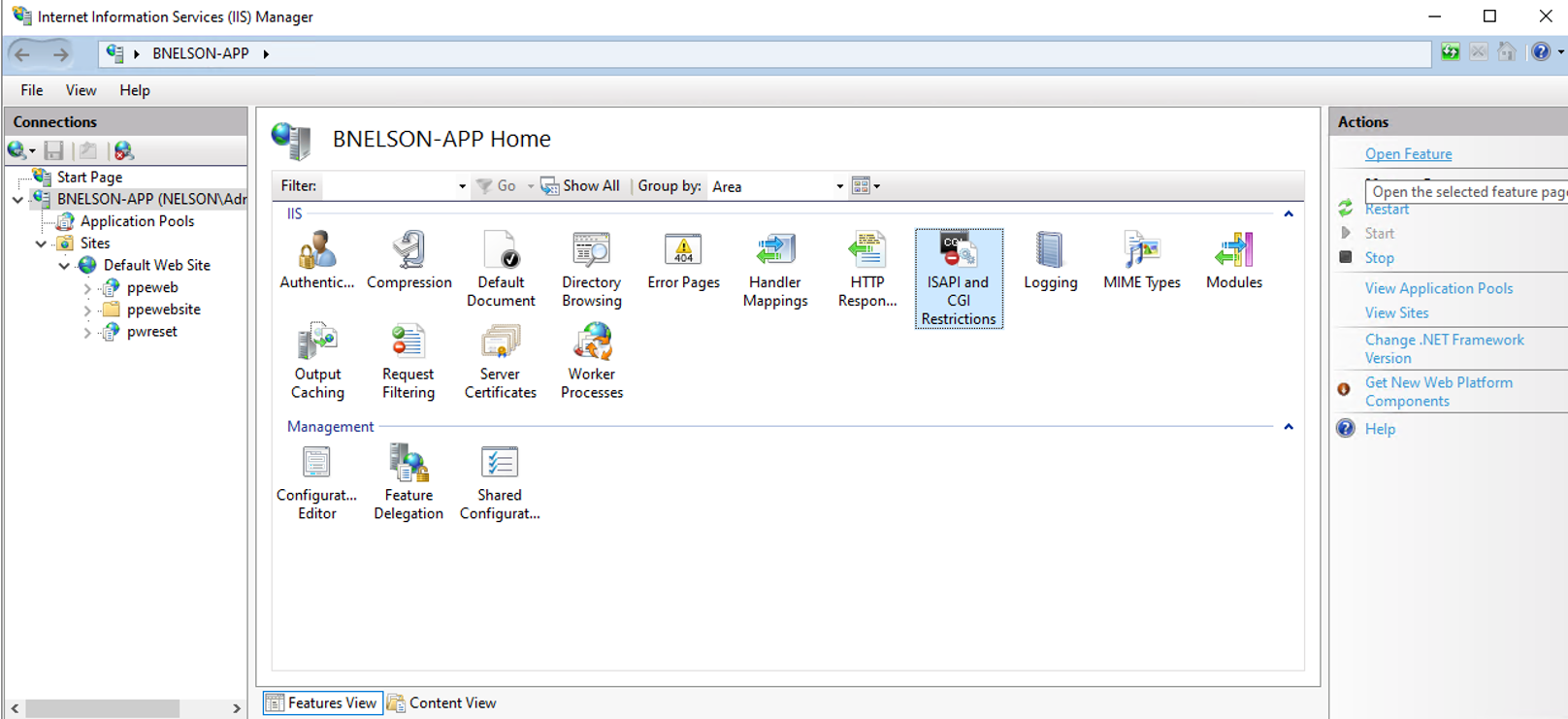The image size is (1568, 719).
Task: Click the create new connection globe icon
Action: click(17, 150)
